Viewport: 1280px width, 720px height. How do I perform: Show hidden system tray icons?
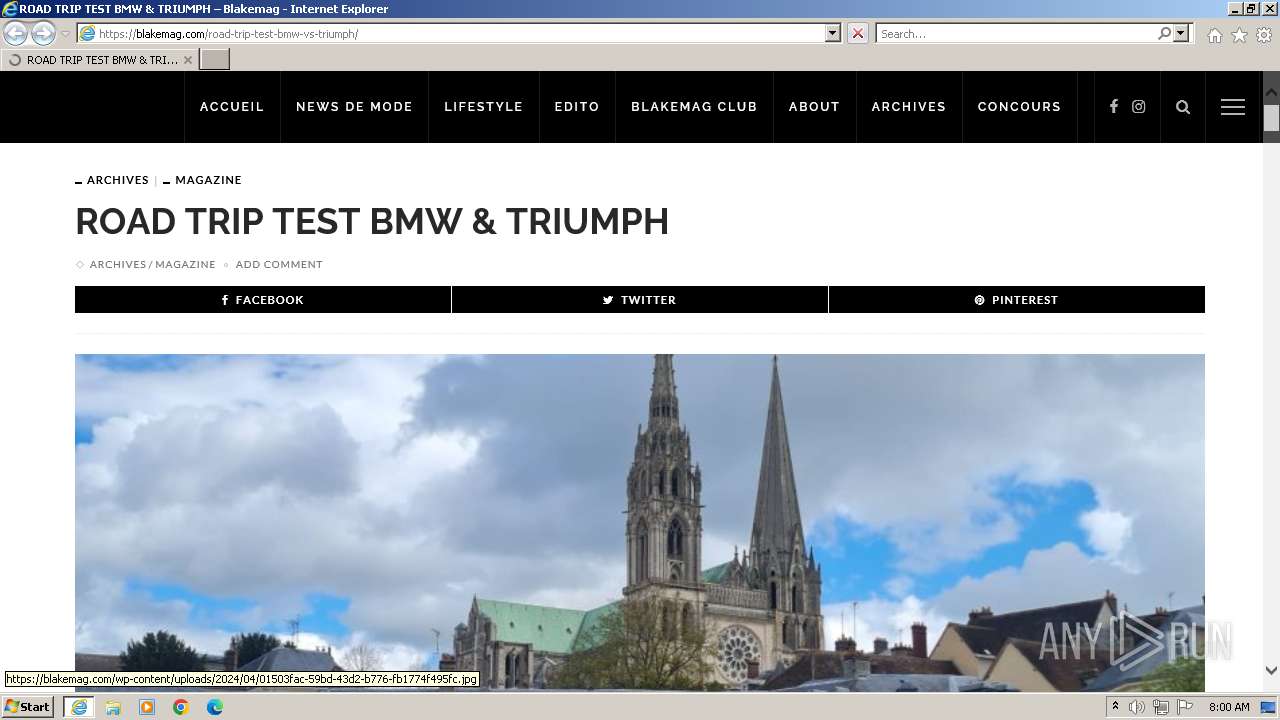[1115, 707]
